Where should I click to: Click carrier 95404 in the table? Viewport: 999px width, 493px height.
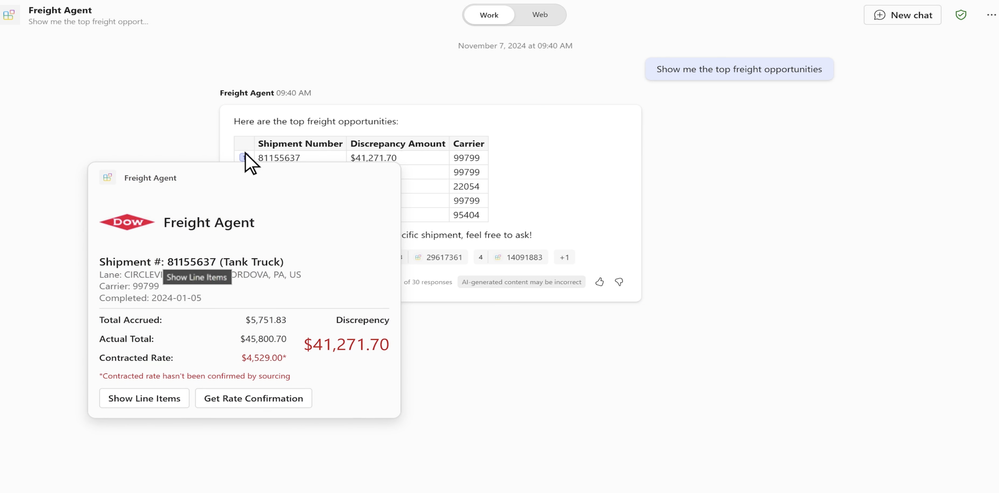(x=469, y=215)
